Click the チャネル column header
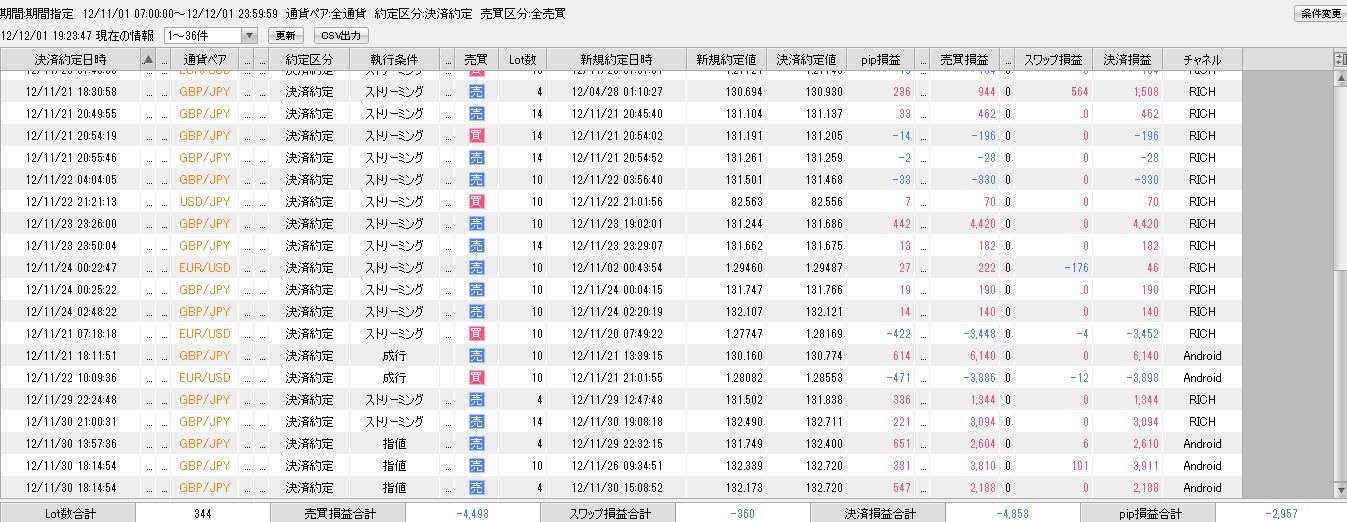This screenshot has width=1347, height=522. (x=1201, y=60)
